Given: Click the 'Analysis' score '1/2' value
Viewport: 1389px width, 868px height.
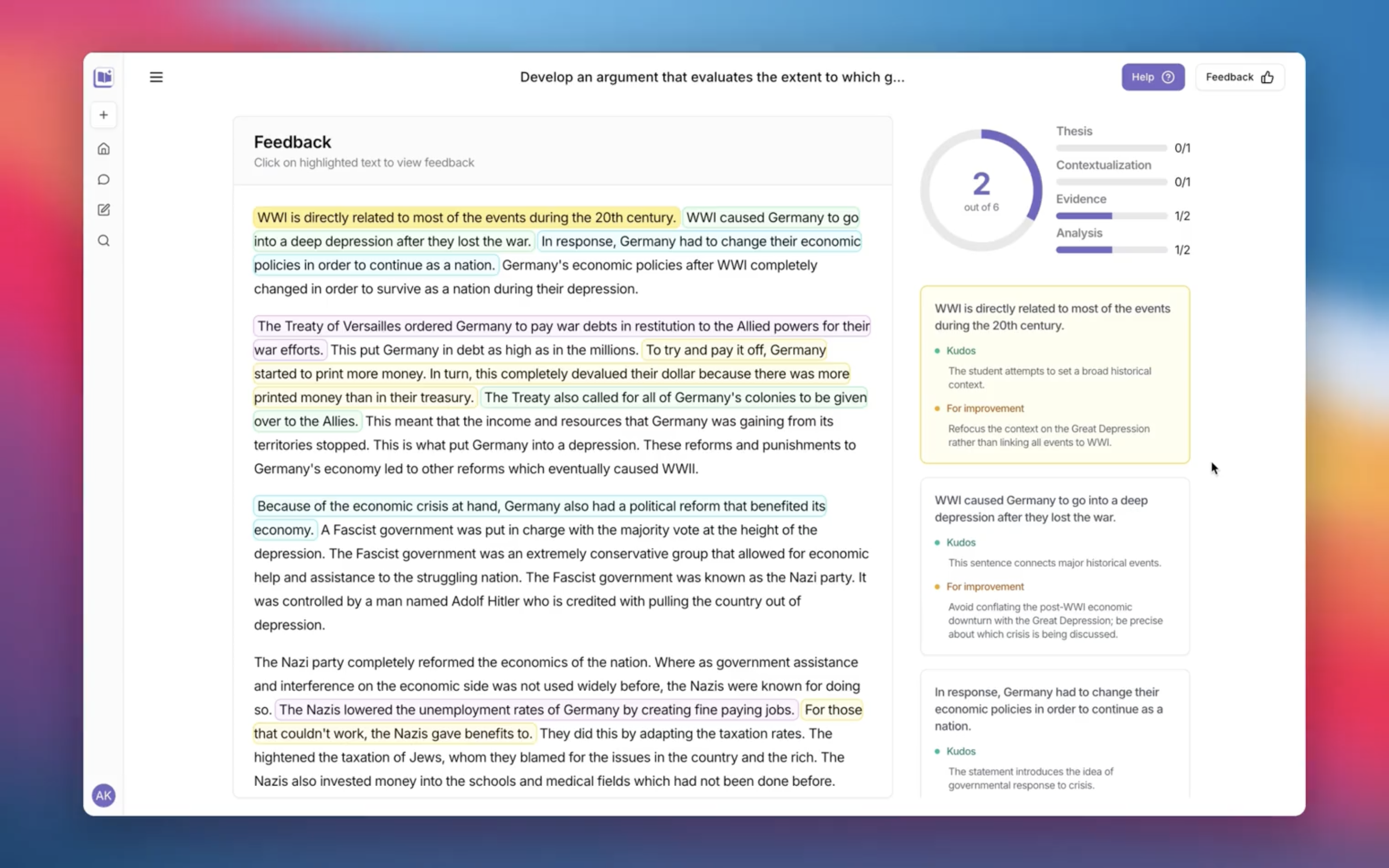Looking at the screenshot, I should click(x=1182, y=250).
